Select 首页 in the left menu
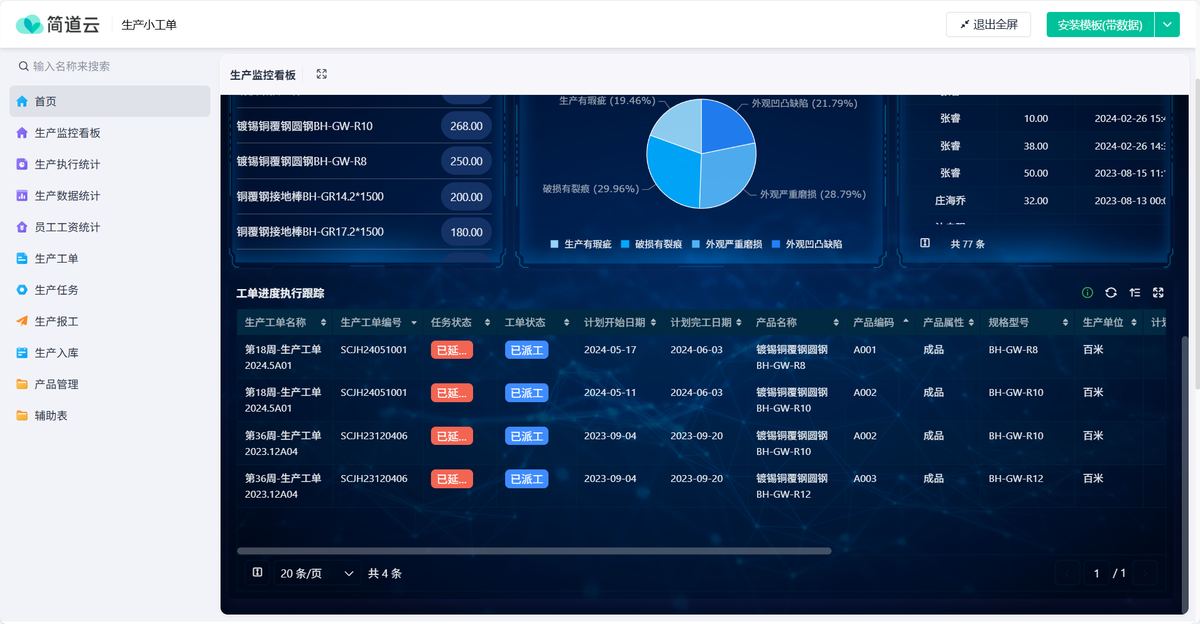Screen dimensions: 1200x624 click(46, 101)
